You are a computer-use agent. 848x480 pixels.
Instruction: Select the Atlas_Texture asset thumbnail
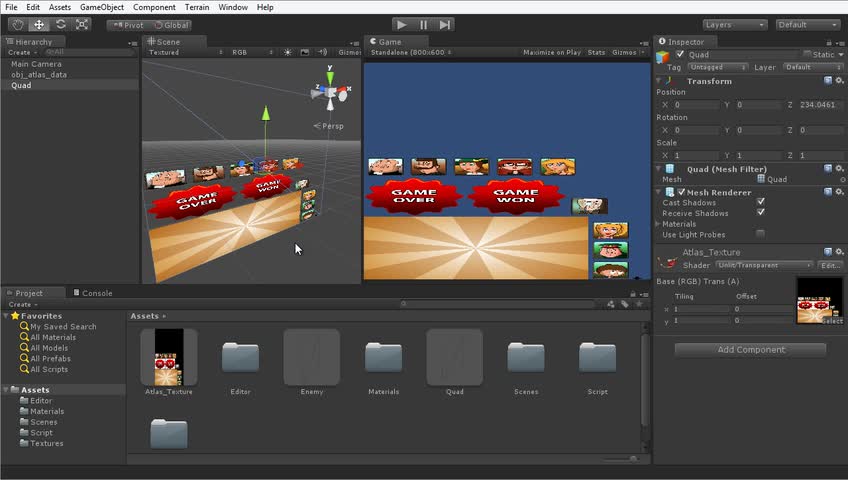pos(169,357)
